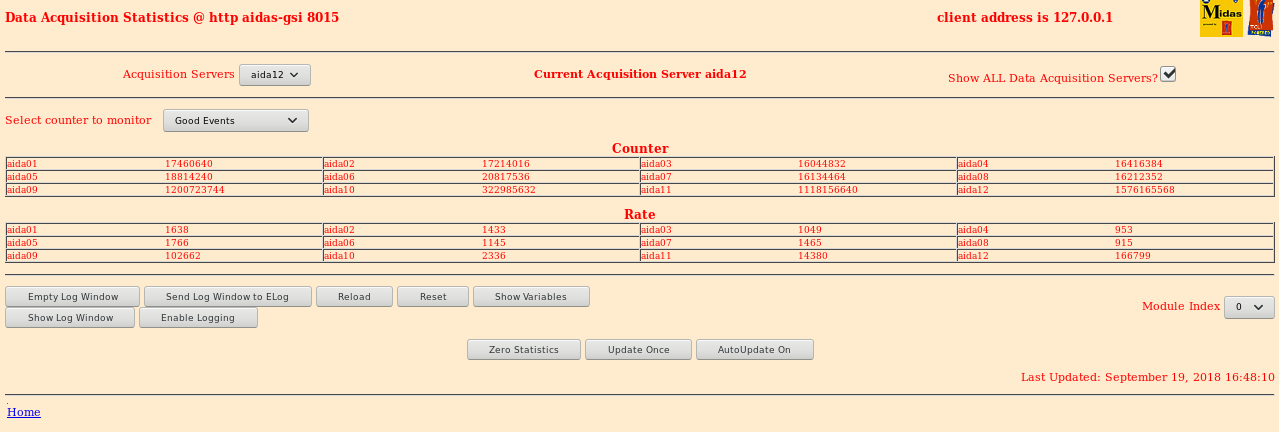Viewport: 1279px width, 432px height.
Task: Click the Tcl logo icon beside Midas
Action: [x=1260, y=18]
